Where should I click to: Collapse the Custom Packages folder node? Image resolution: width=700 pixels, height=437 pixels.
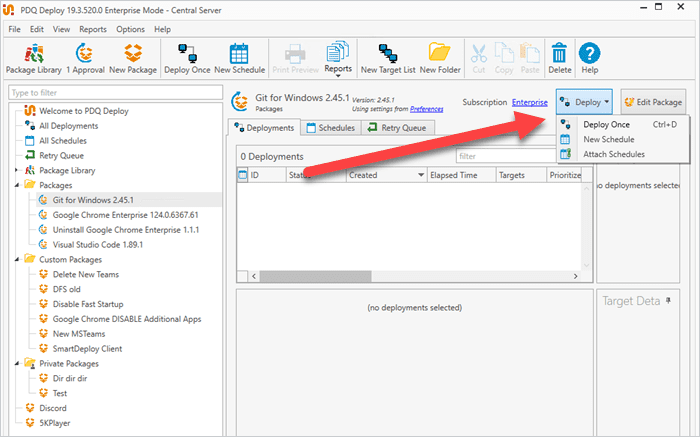(17, 259)
